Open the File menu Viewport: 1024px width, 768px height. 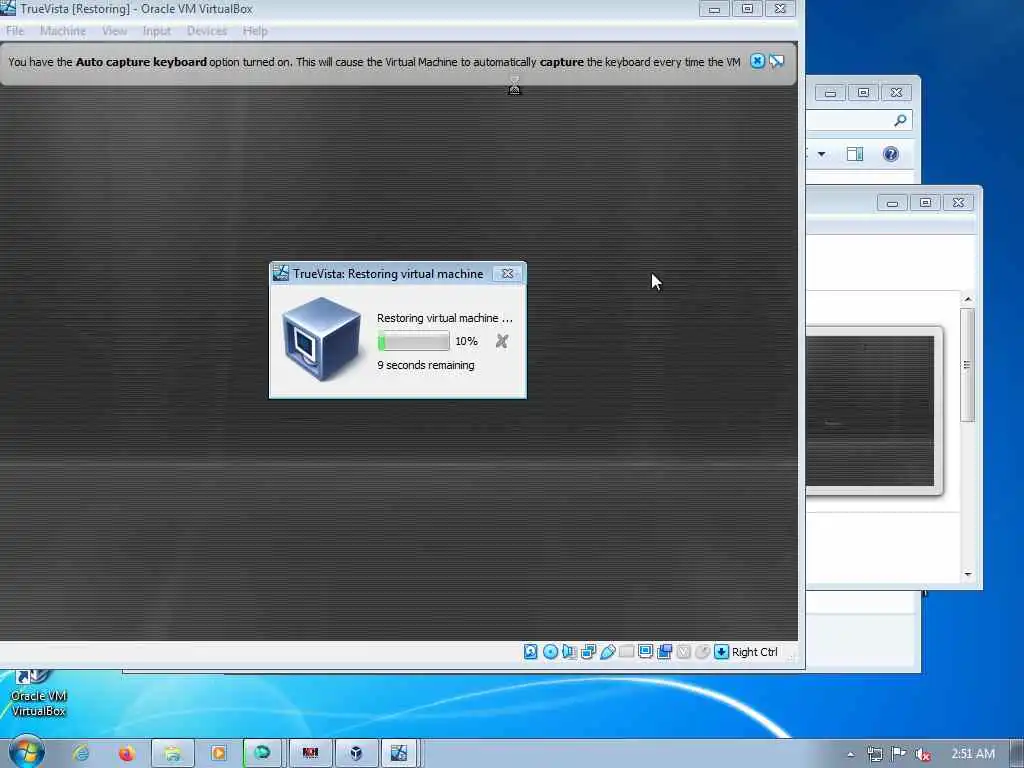pos(14,31)
